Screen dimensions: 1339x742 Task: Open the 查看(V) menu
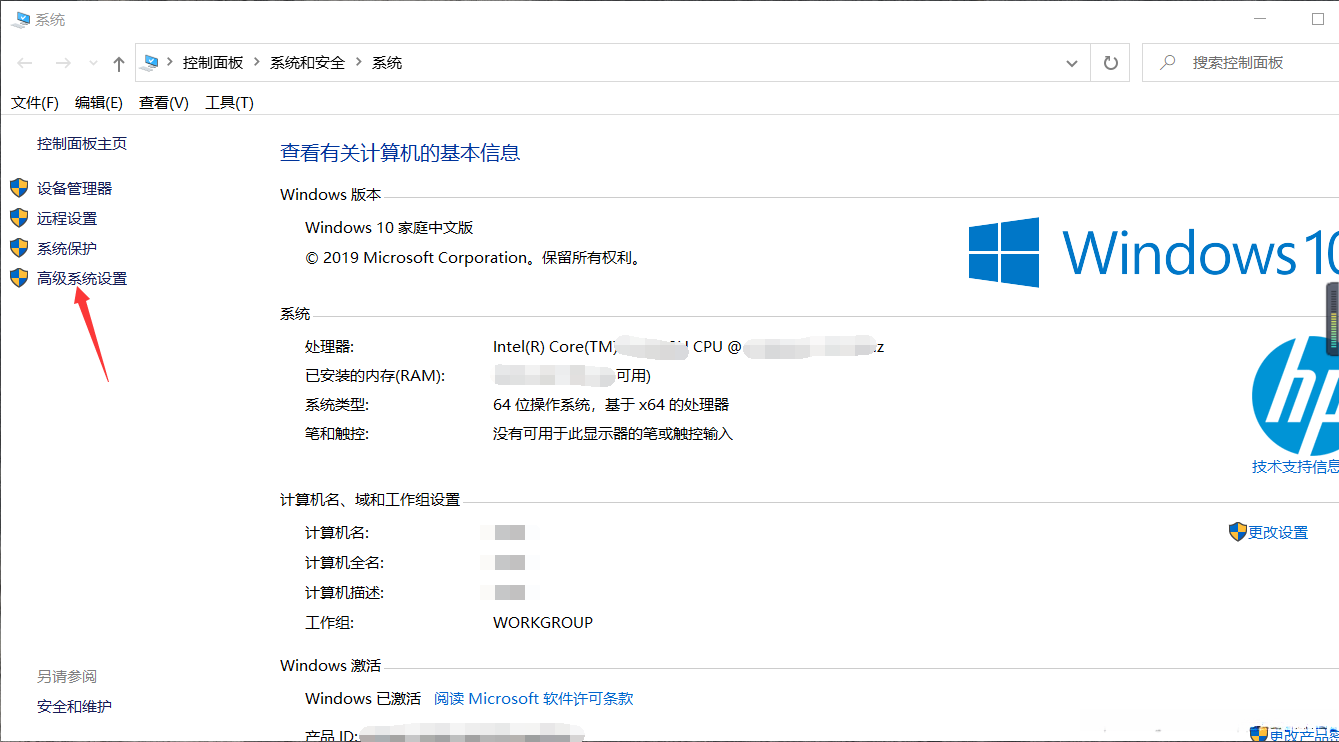tap(164, 103)
